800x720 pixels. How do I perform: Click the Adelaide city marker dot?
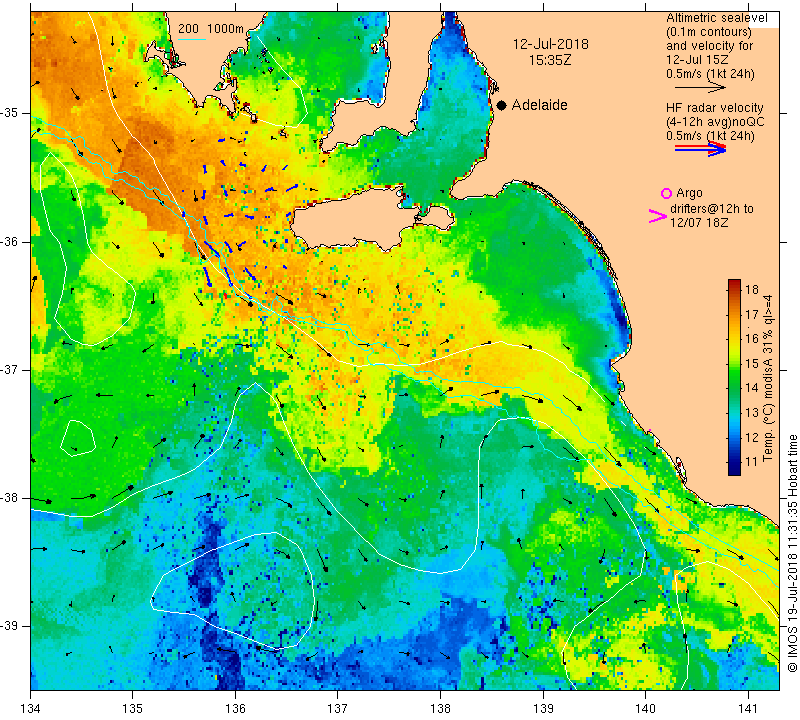click(x=502, y=105)
